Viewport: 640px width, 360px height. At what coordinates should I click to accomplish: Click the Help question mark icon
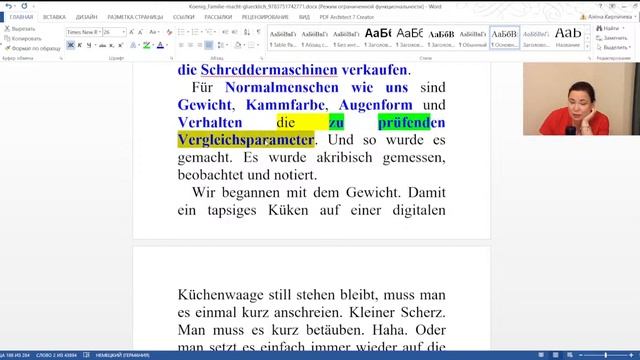pos(600,7)
